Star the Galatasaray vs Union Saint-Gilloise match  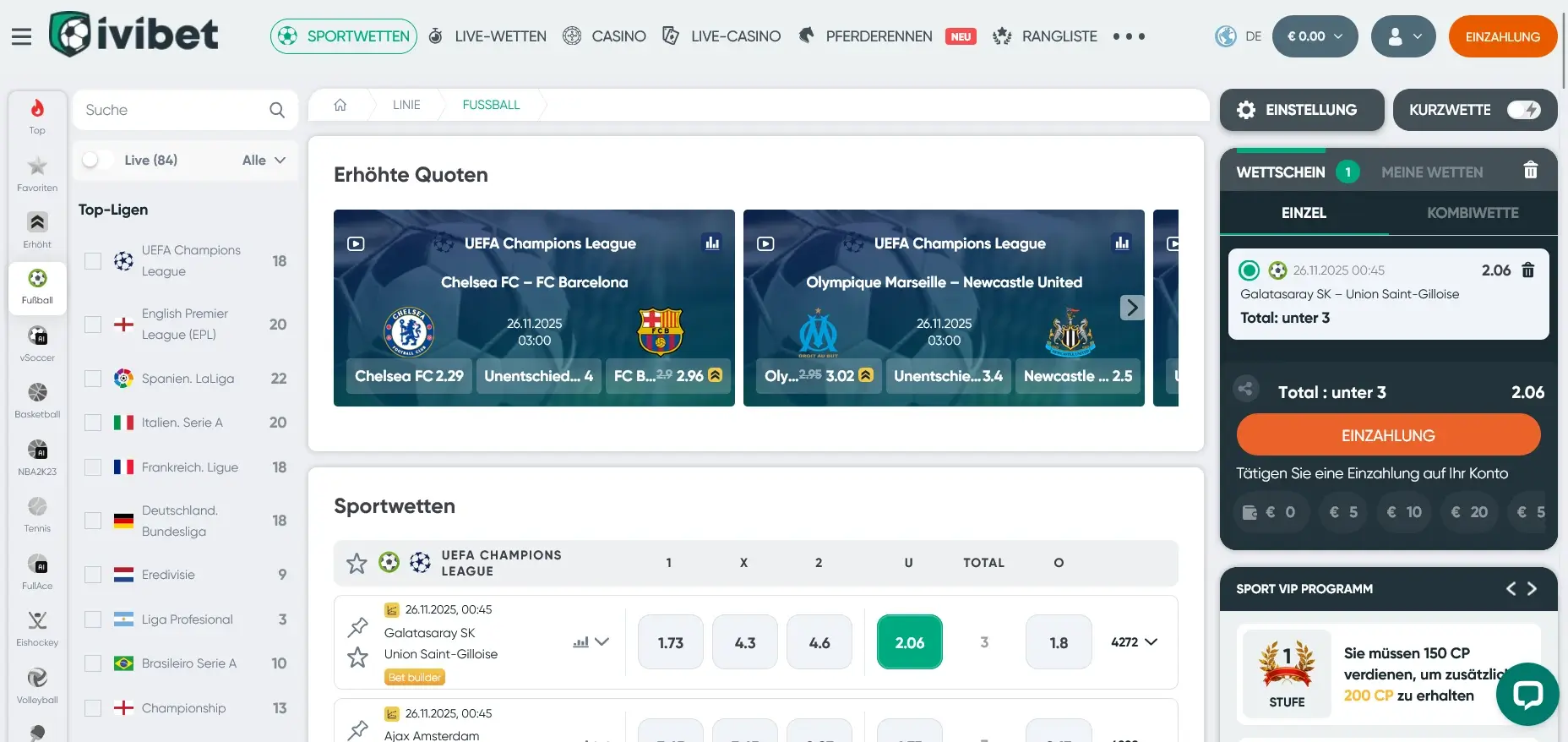(x=358, y=657)
